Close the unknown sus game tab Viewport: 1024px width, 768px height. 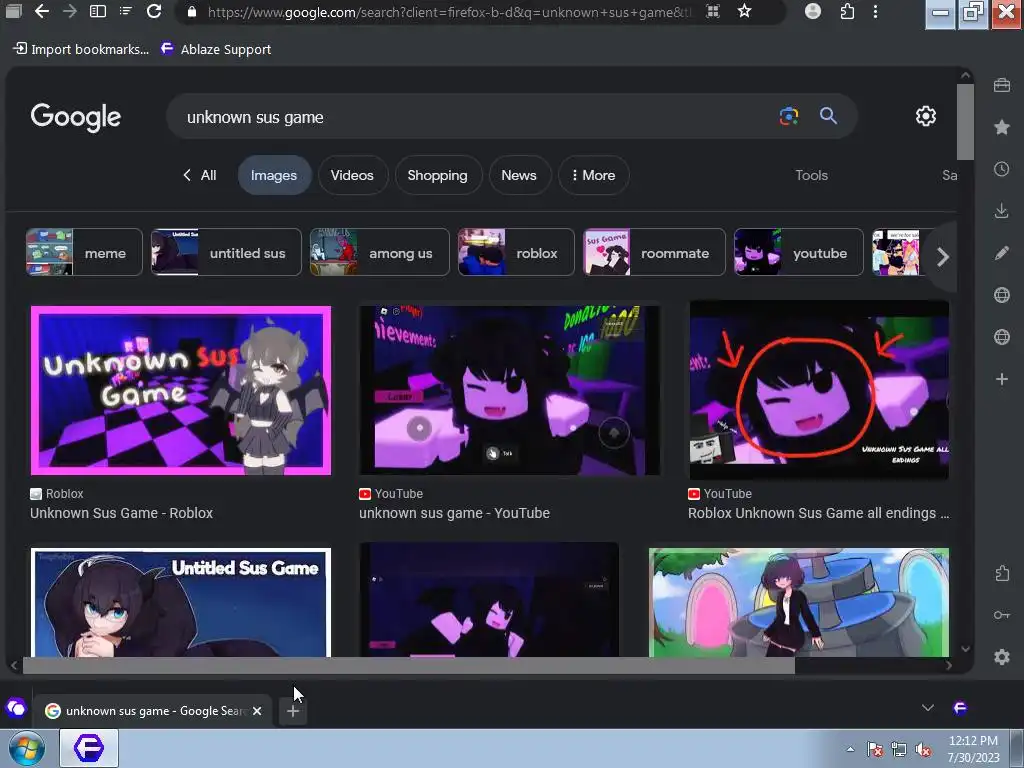pyautogui.click(x=257, y=711)
